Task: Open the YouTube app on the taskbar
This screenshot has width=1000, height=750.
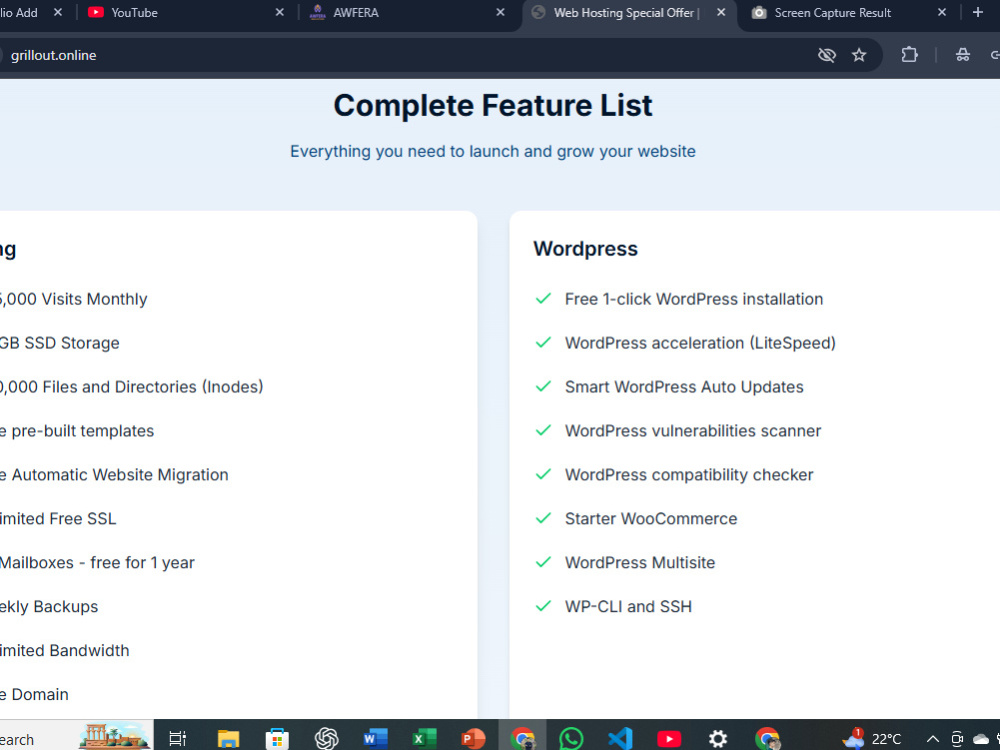Action: [669, 739]
